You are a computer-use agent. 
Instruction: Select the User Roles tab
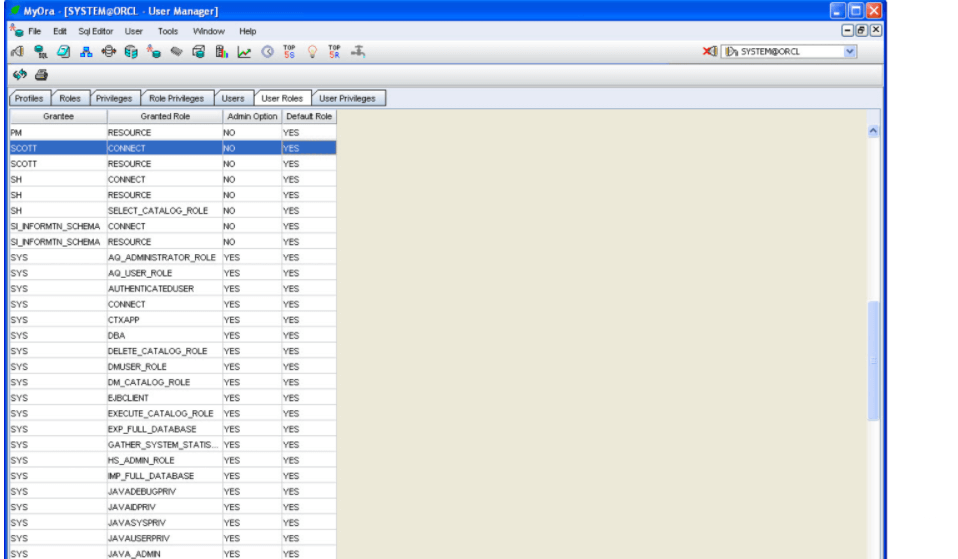point(282,98)
